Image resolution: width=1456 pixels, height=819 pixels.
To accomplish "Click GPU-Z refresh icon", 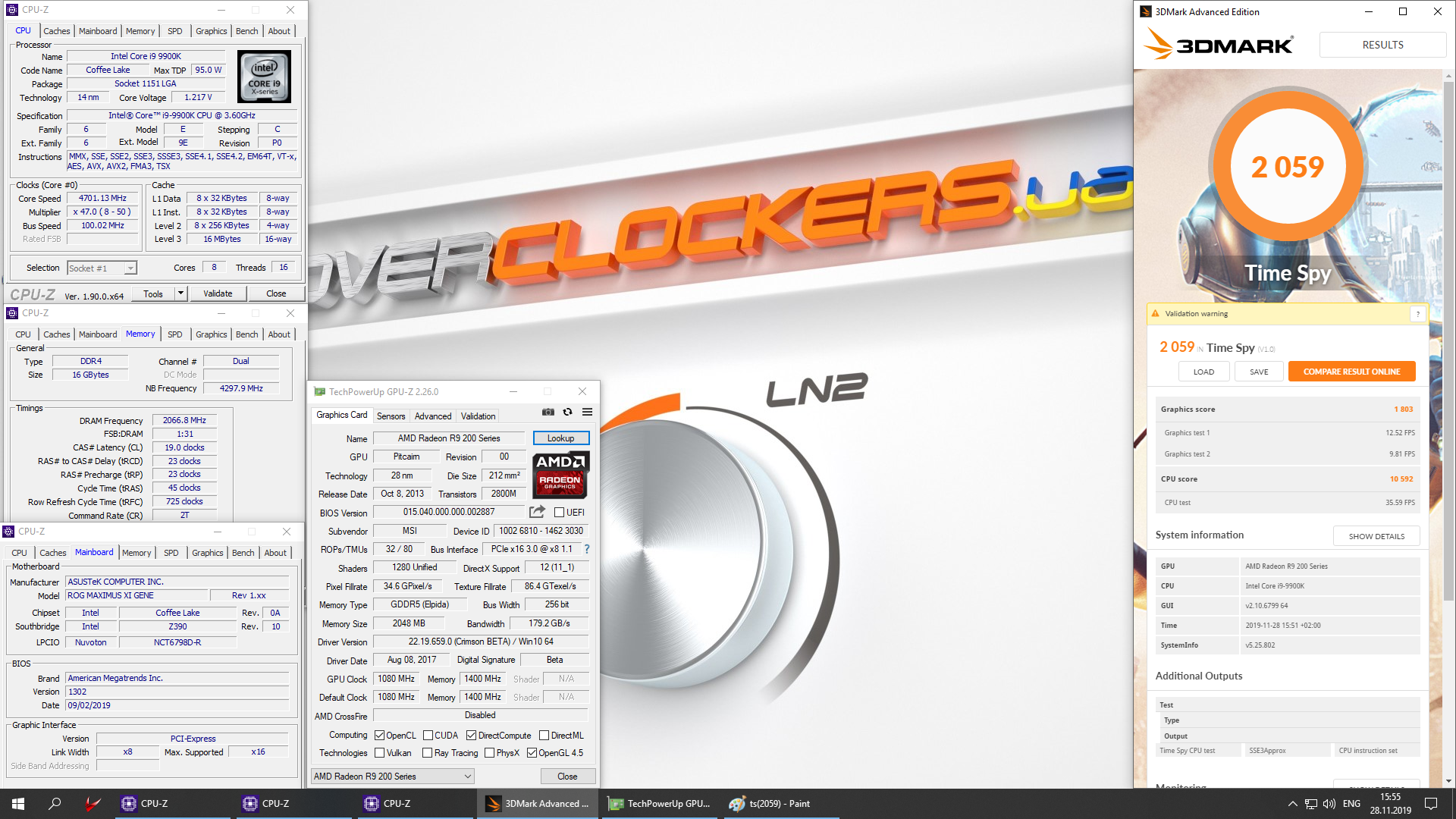I will pyautogui.click(x=567, y=412).
